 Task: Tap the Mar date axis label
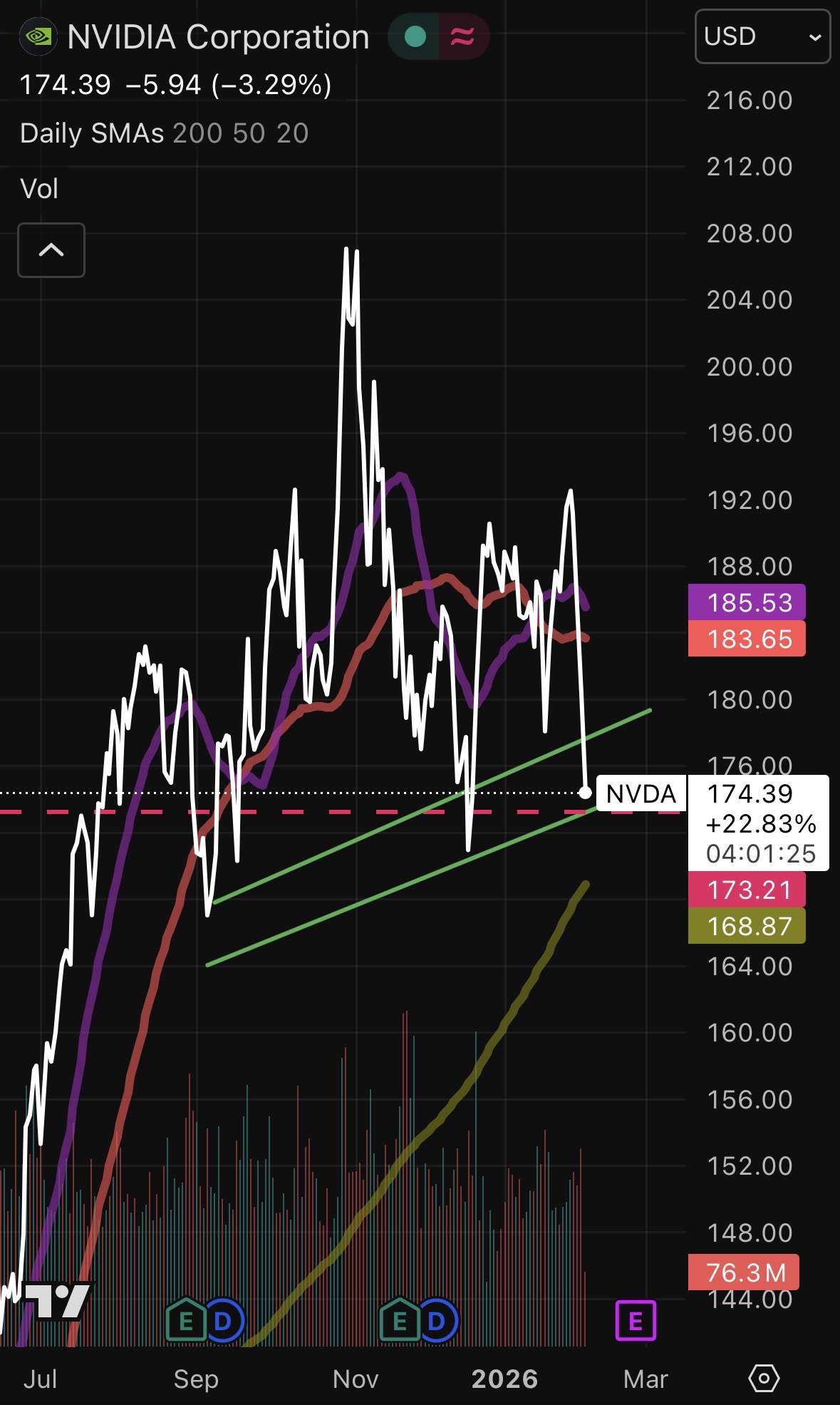(x=645, y=1379)
